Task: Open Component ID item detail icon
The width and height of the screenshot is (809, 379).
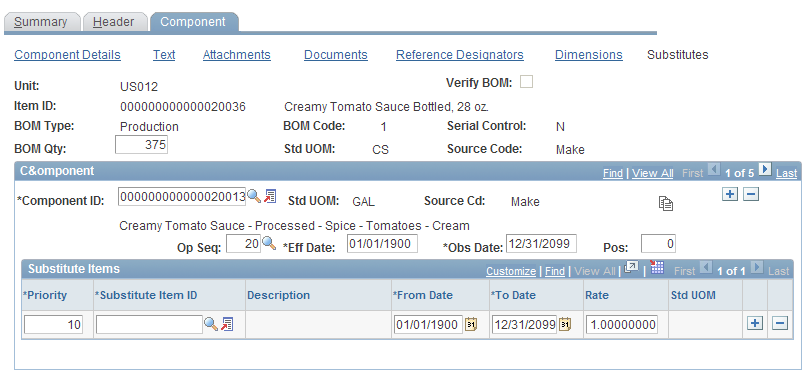Action: tap(270, 196)
